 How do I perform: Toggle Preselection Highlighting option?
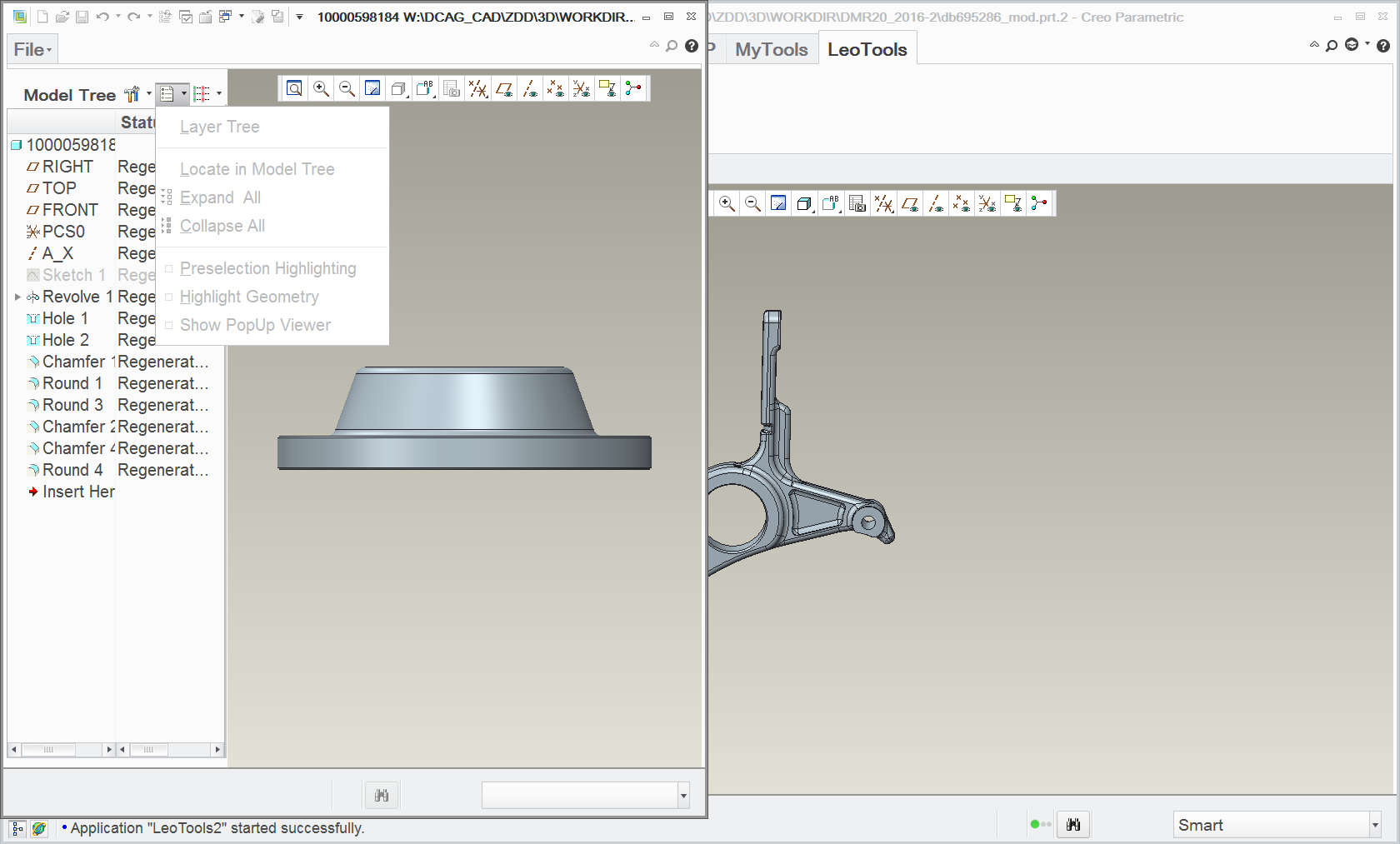(x=268, y=268)
